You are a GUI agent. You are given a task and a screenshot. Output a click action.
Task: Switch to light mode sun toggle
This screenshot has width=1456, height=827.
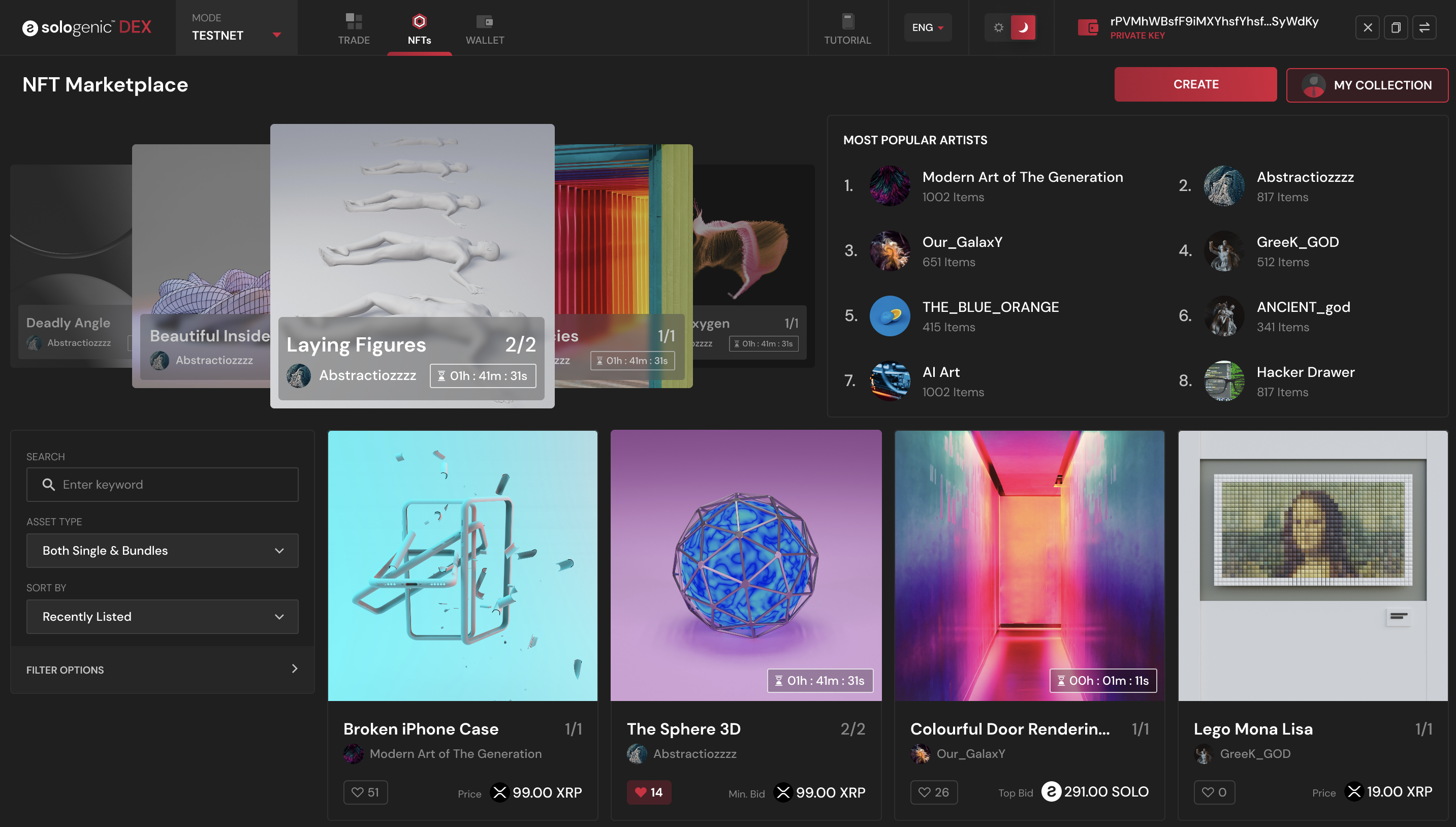point(998,27)
